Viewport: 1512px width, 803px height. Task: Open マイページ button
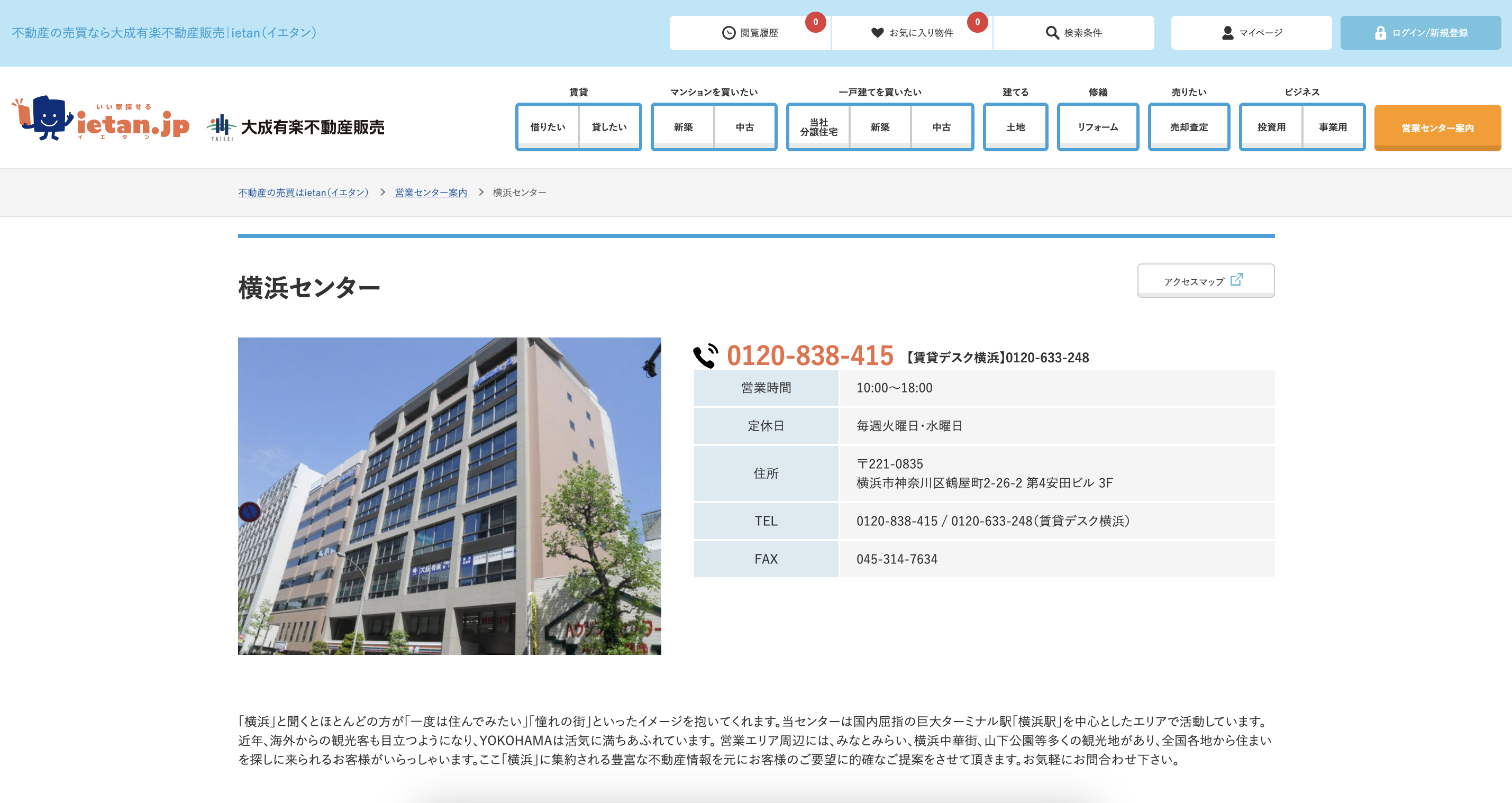pos(1251,33)
